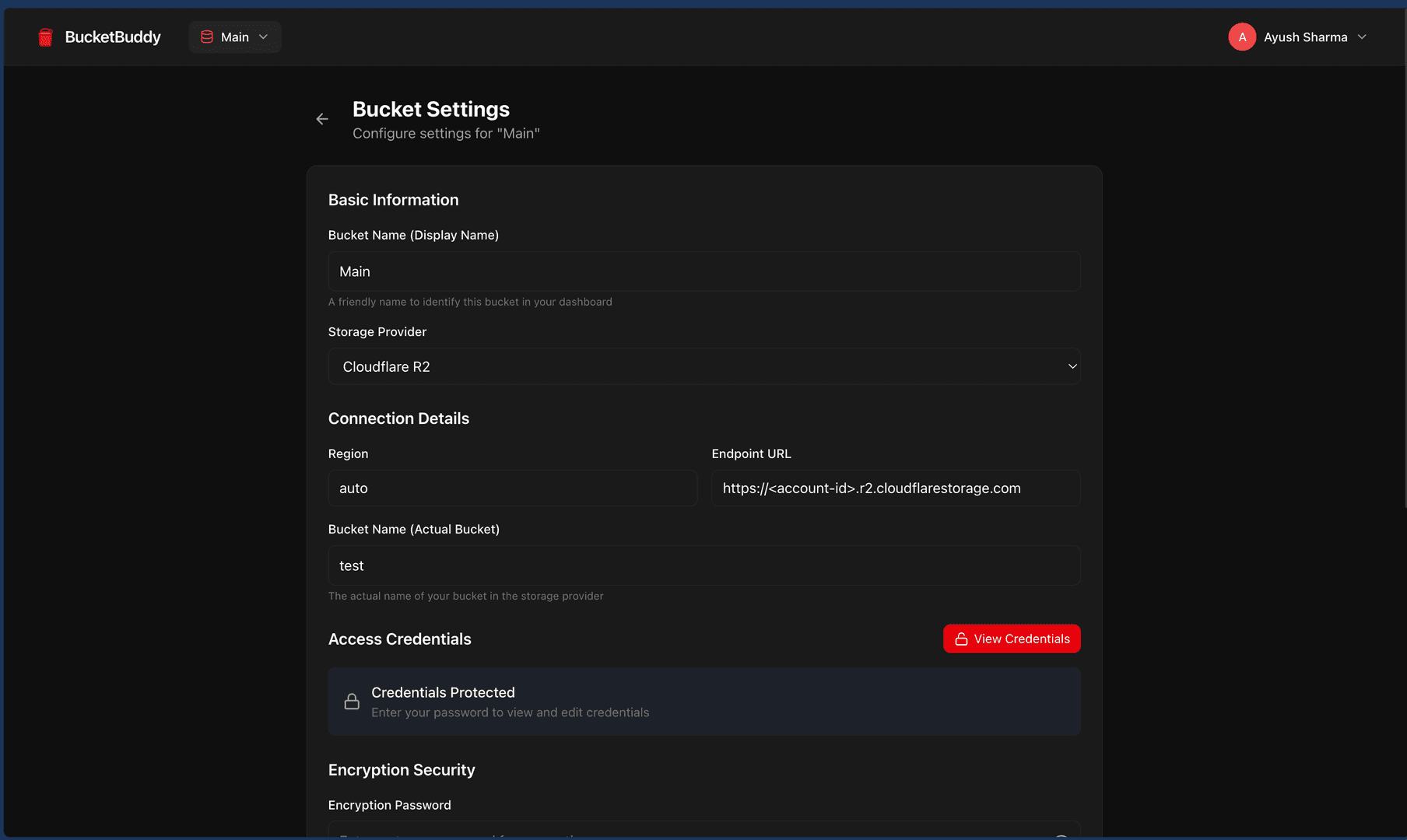Open the Storage Provider dropdown showing Cloudflare R2

pos(703,366)
